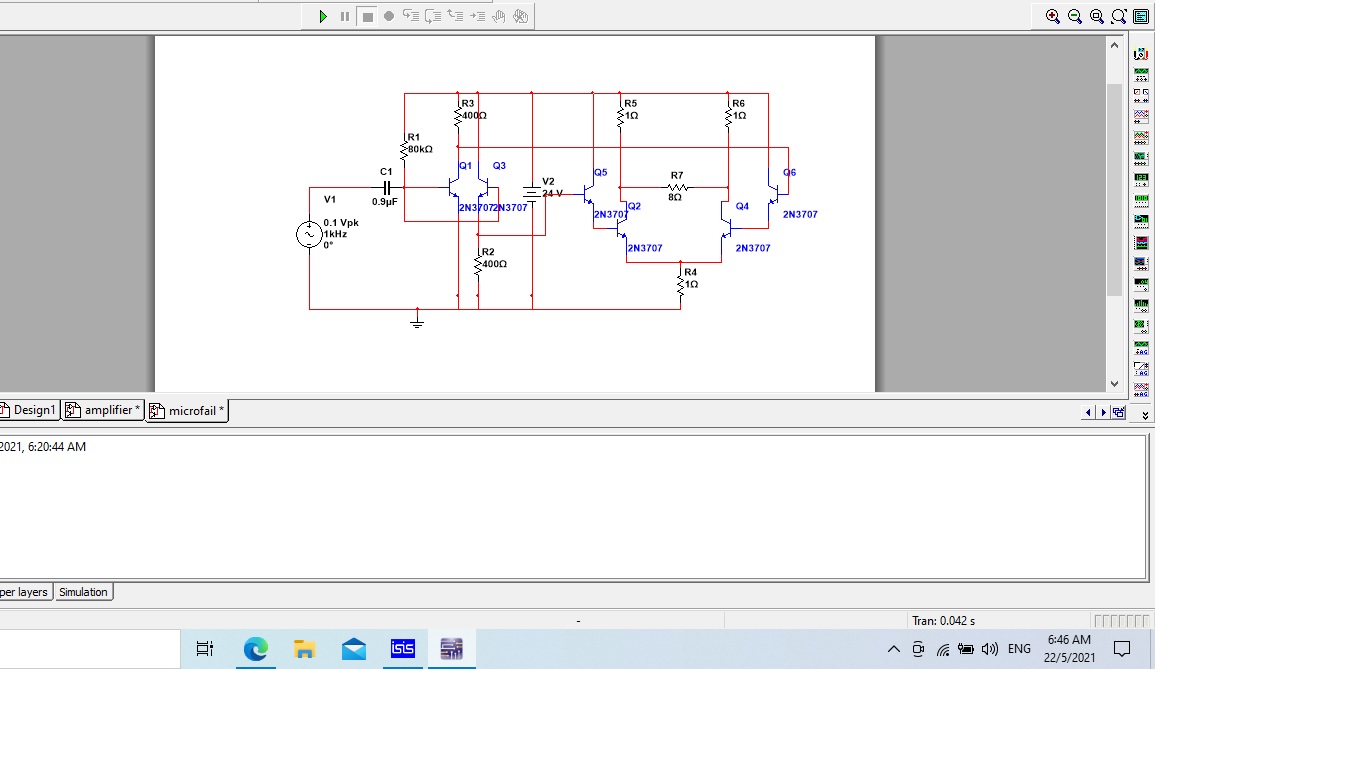
Task: Show hidden icons in the system tray
Action: [x=893, y=649]
